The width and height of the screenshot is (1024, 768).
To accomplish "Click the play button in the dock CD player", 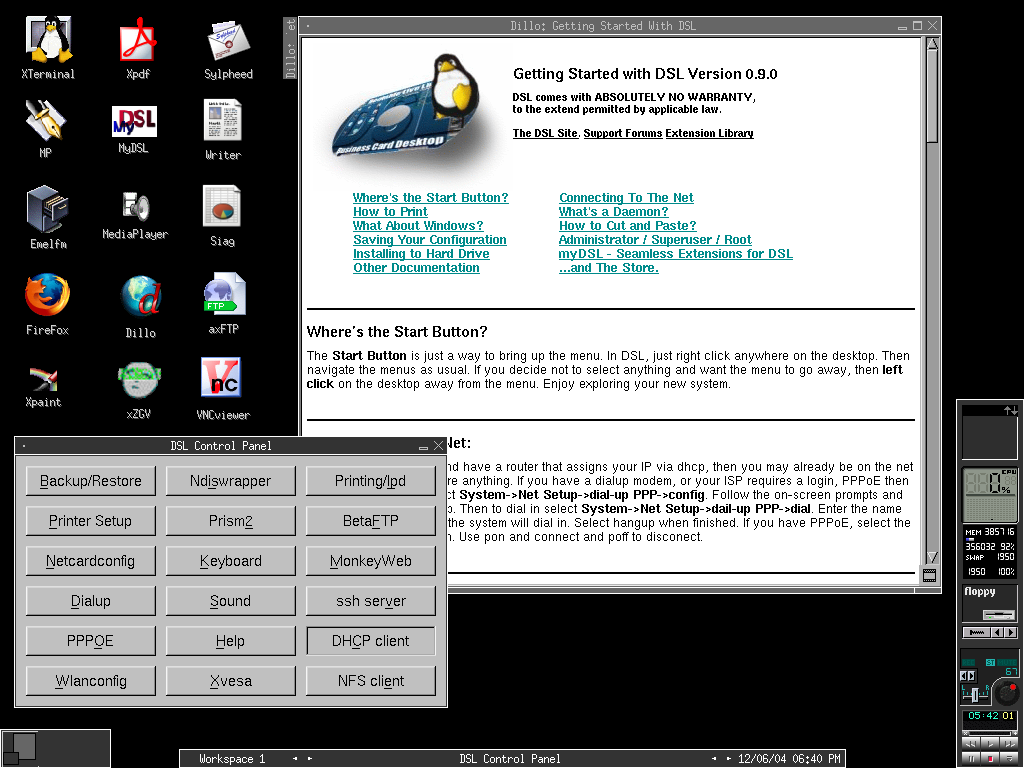I will (x=989, y=744).
